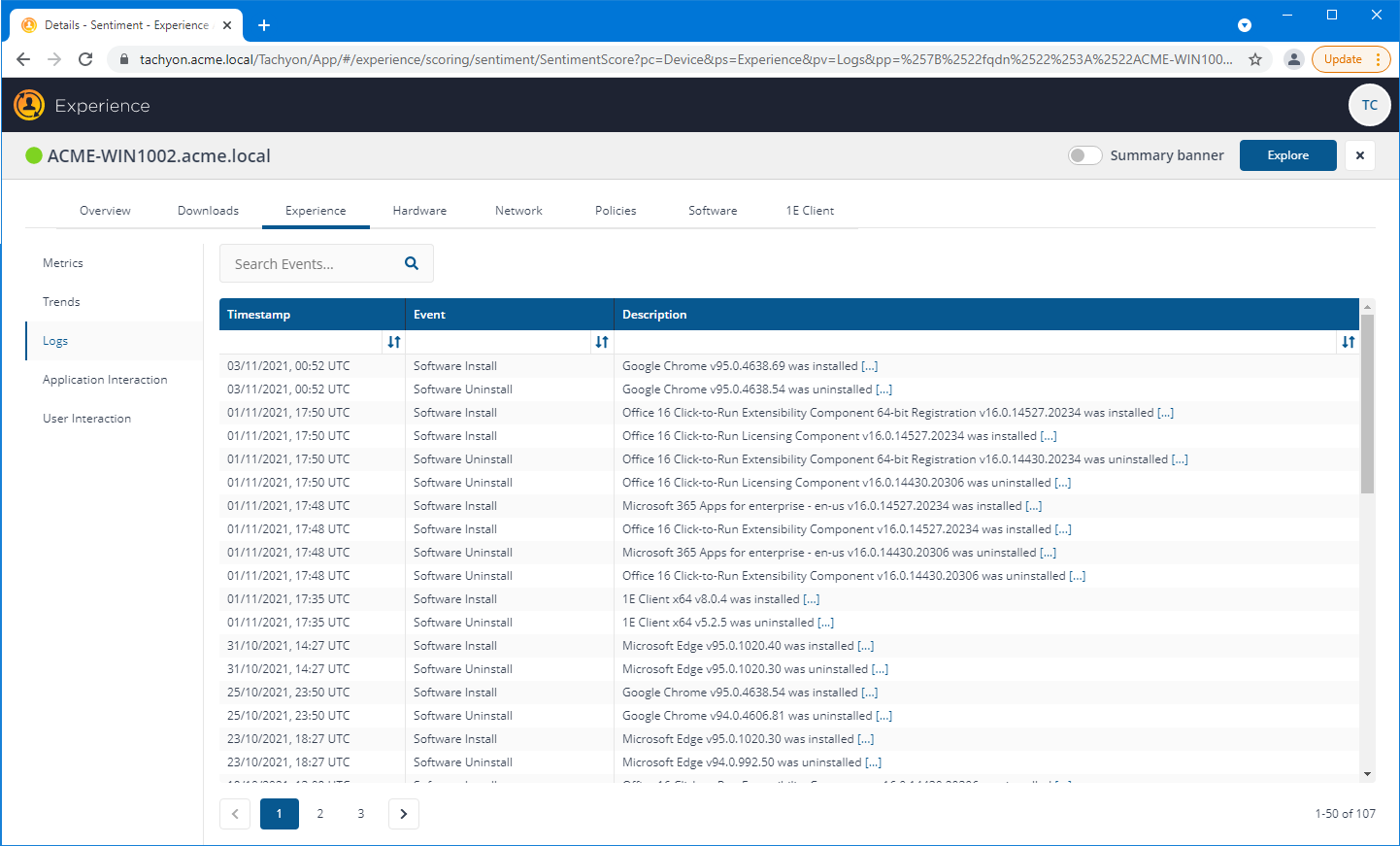1400x846 pixels.
Task: Click the Event column header
Action: coord(510,315)
